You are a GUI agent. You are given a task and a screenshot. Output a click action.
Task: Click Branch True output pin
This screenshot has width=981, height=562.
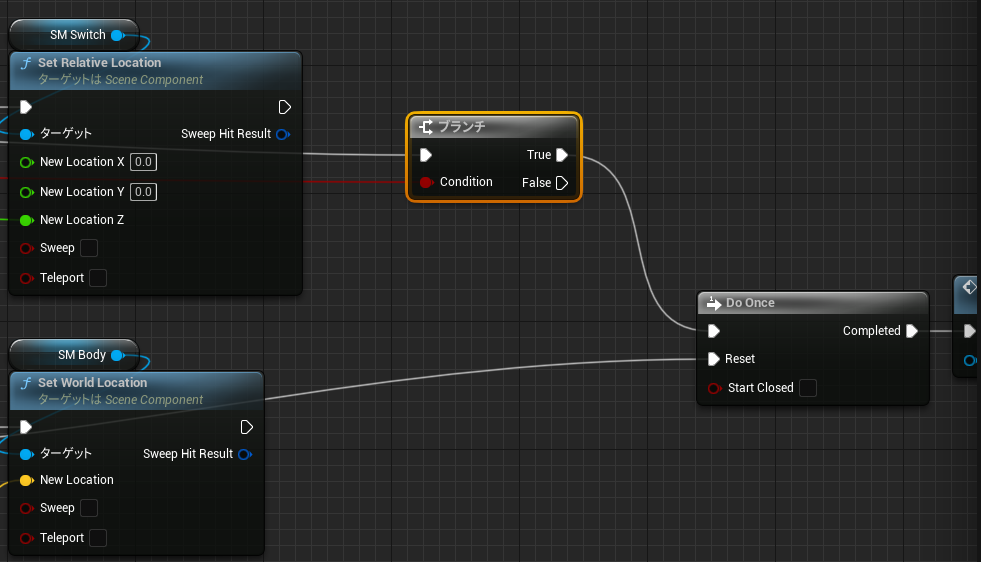562,155
